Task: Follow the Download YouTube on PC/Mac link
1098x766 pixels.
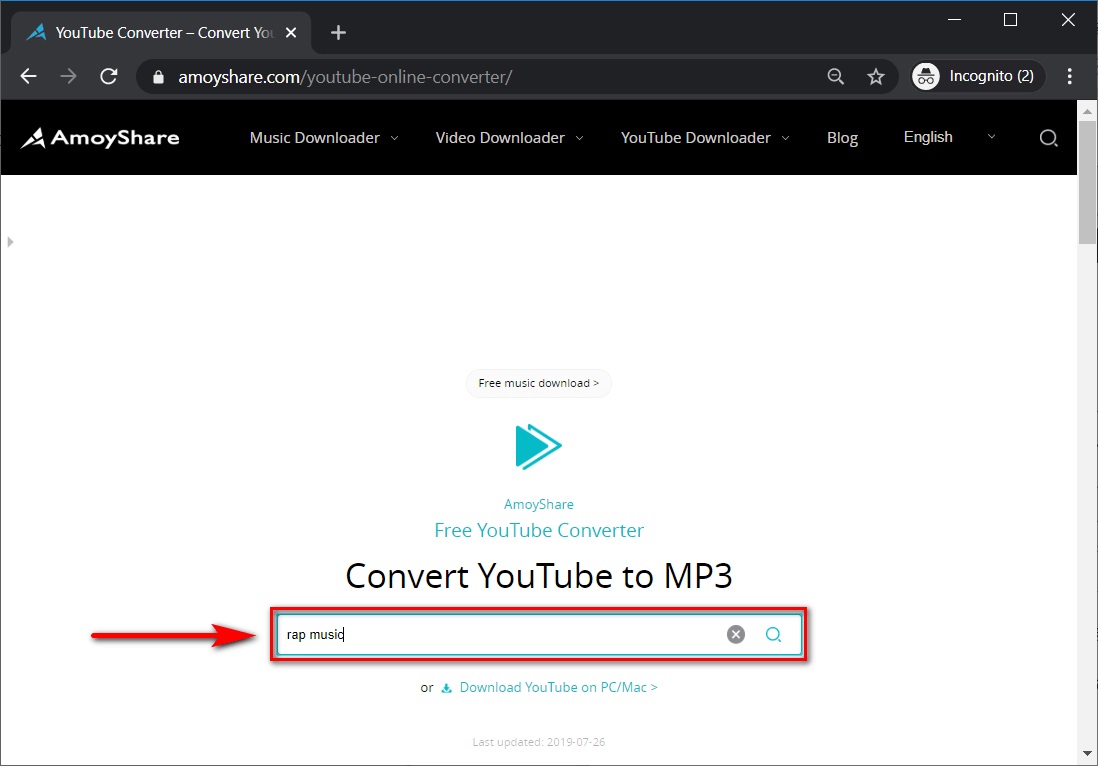Action: [558, 688]
